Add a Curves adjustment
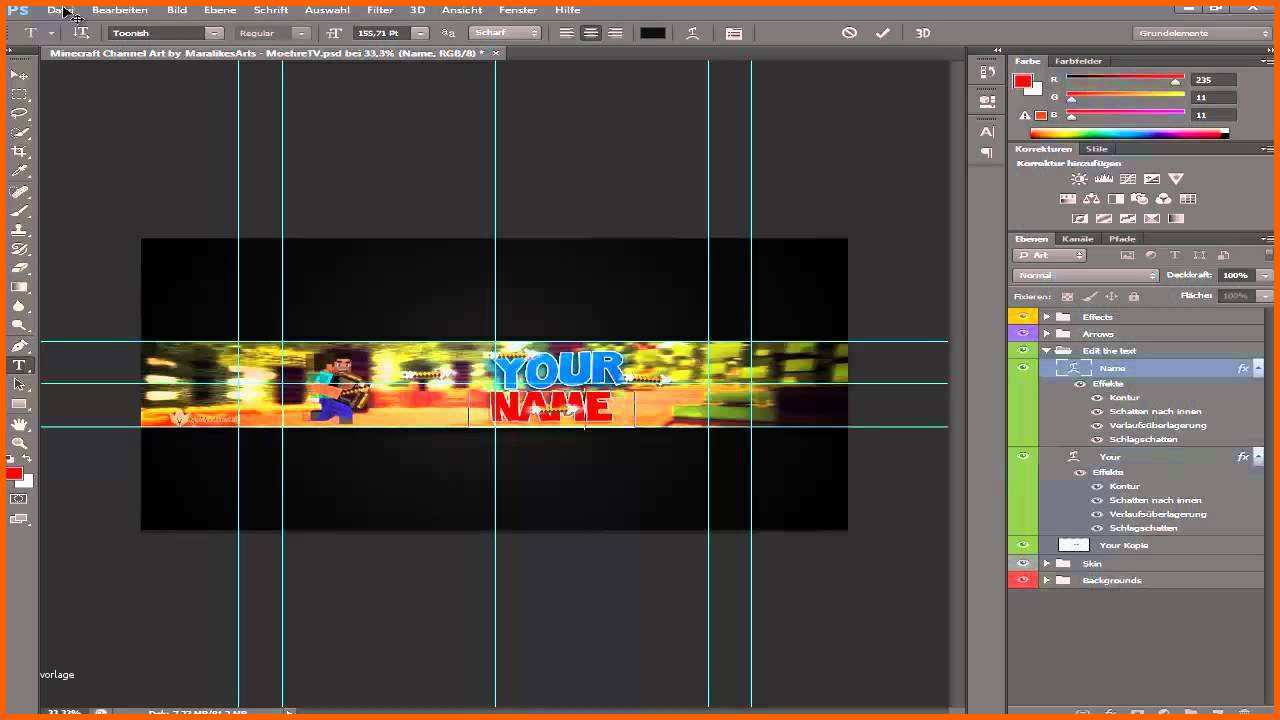 [x=1127, y=179]
